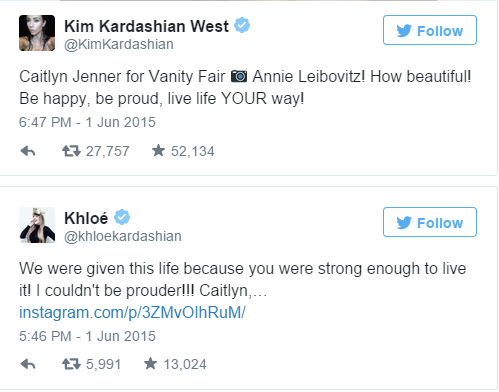Reply to Khloé's tweet with arrow icon
499x392 pixels.
coord(28,364)
